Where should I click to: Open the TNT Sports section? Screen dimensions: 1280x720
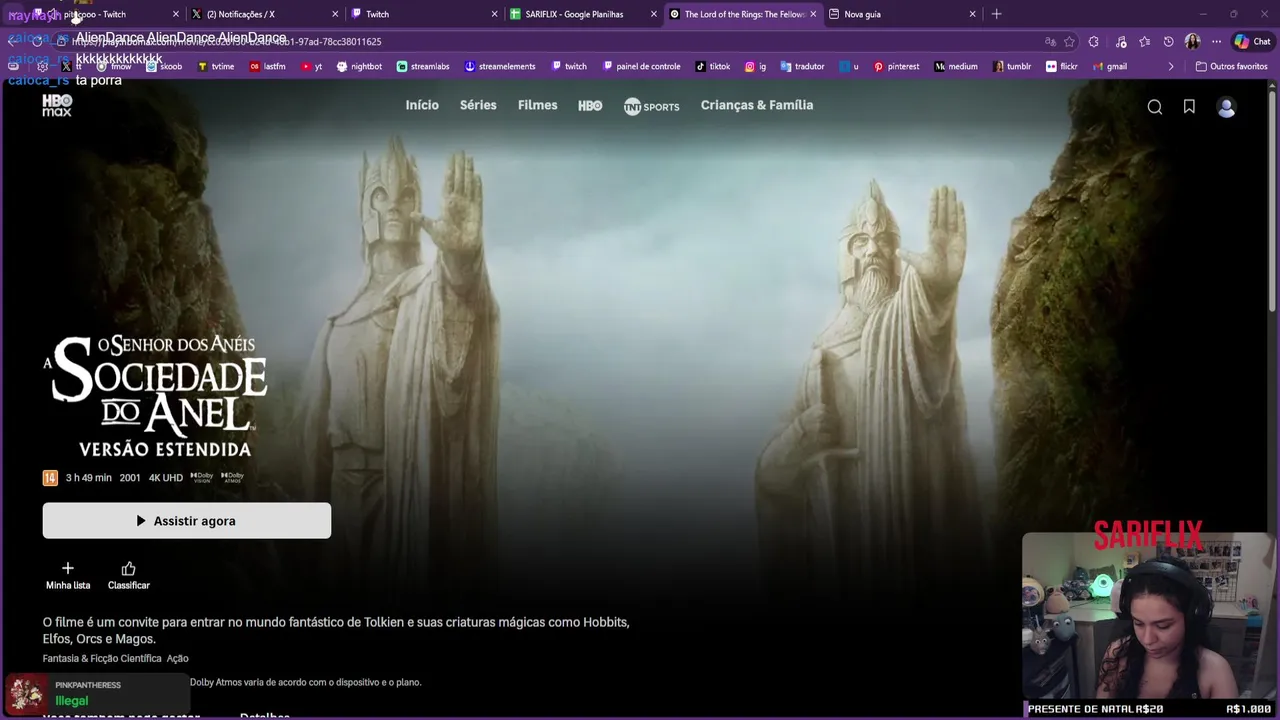[651, 106]
